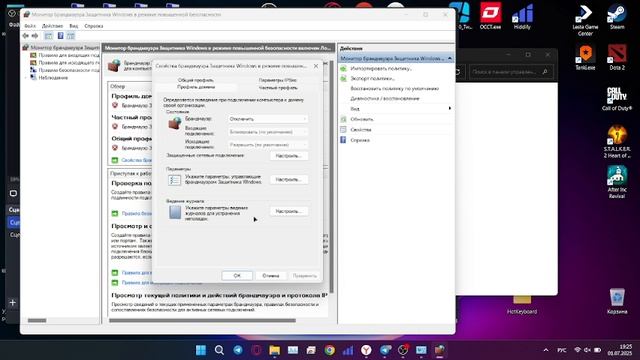Viewport: 640px width, 360px height.
Task: Open the Hiddify desktop shortcut
Action: pos(522,16)
